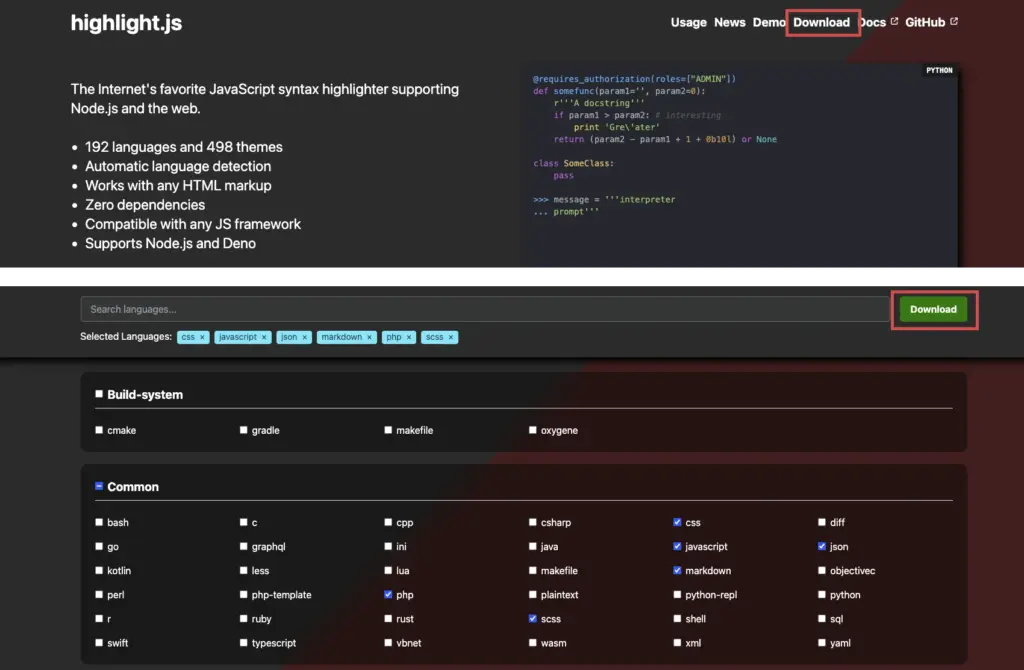Viewport: 1024px width, 670px height.
Task: Check the python-repl language checkbox
Action: pos(677,594)
